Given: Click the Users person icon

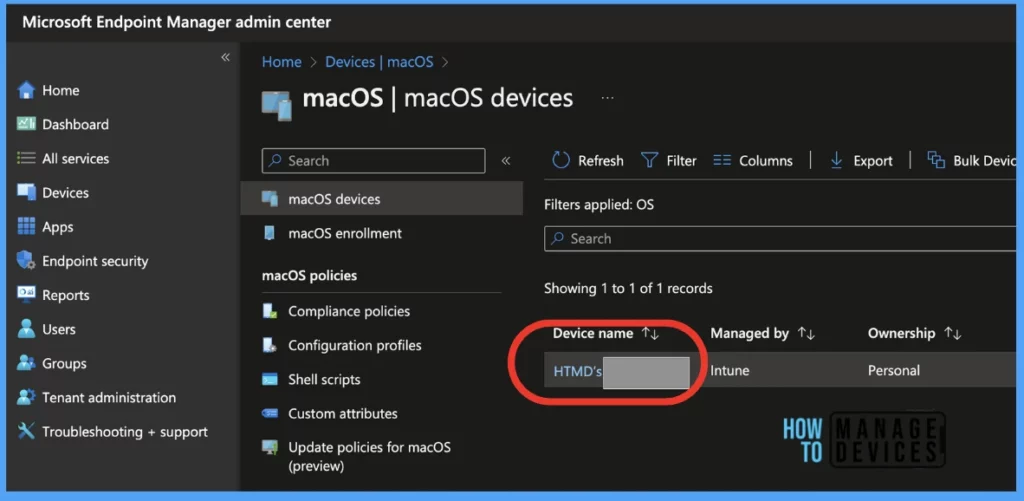Looking at the screenshot, I should coord(26,329).
